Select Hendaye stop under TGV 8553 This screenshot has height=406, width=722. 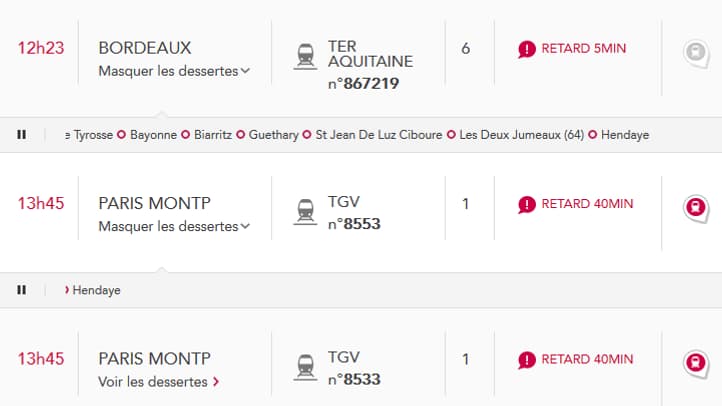click(x=96, y=290)
